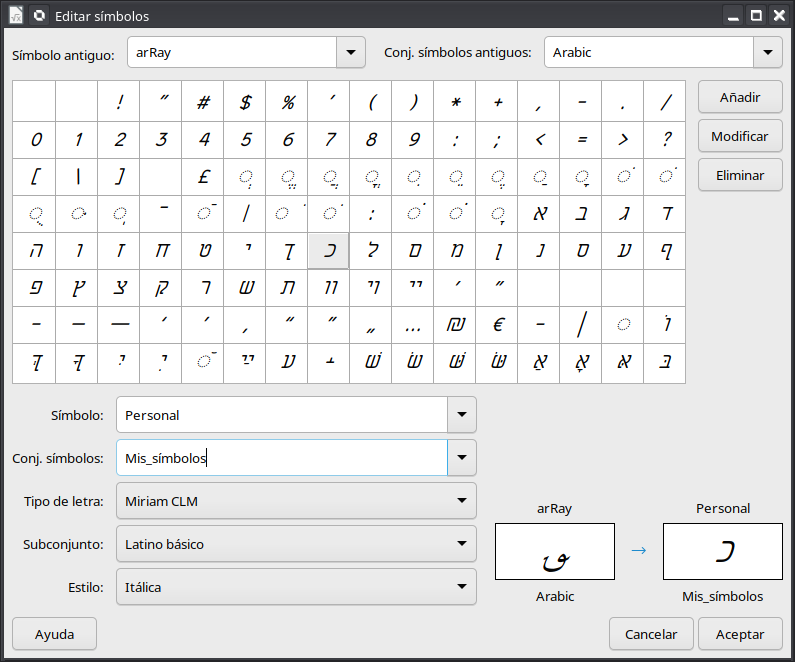Image resolution: width=795 pixels, height=662 pixels.
Task: Click the Añadir button
Action: pos(740,97)
